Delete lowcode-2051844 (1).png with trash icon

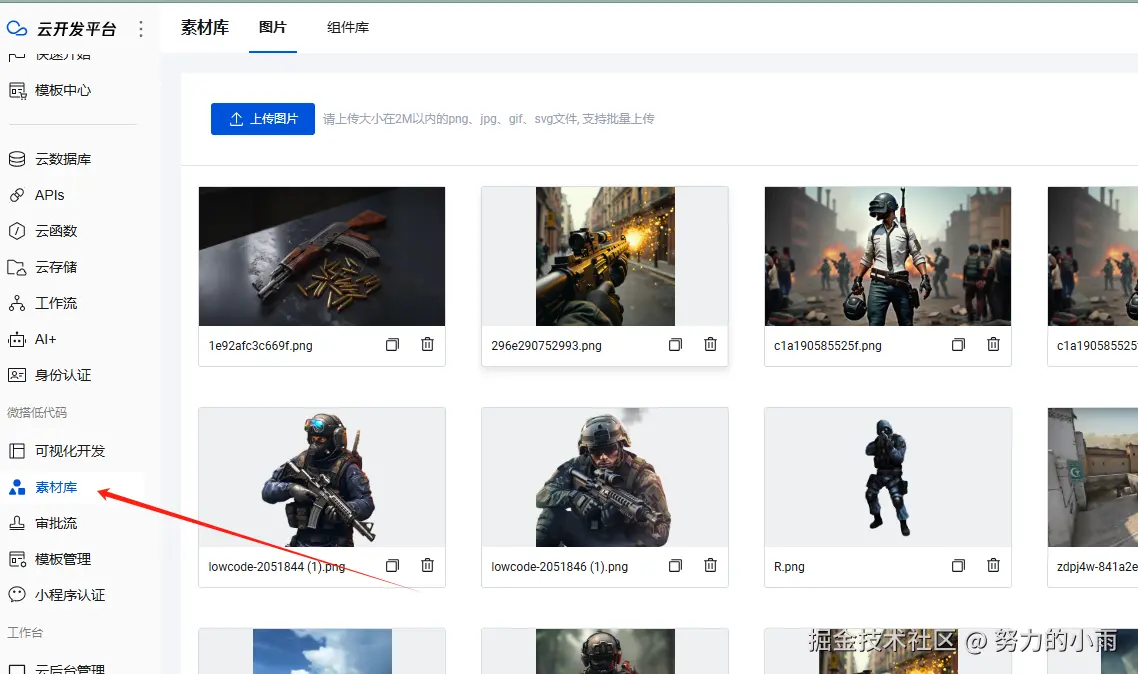tap(427, 565)
